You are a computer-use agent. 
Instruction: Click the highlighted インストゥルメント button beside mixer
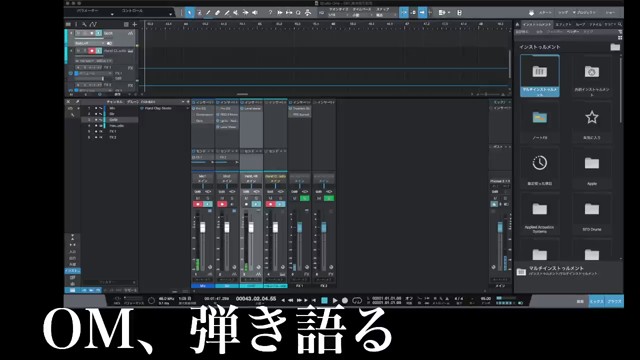point(72,271)
